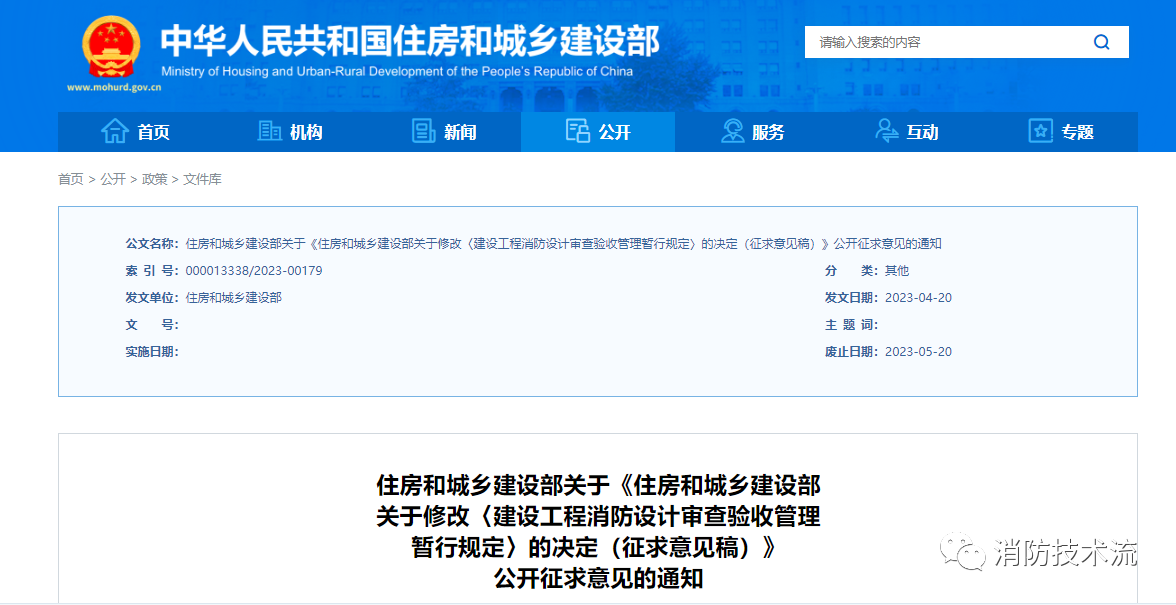Click the 新闻 news icon
The height and width of the screenshot is (605, 1176).
click(x=423, y=131)
